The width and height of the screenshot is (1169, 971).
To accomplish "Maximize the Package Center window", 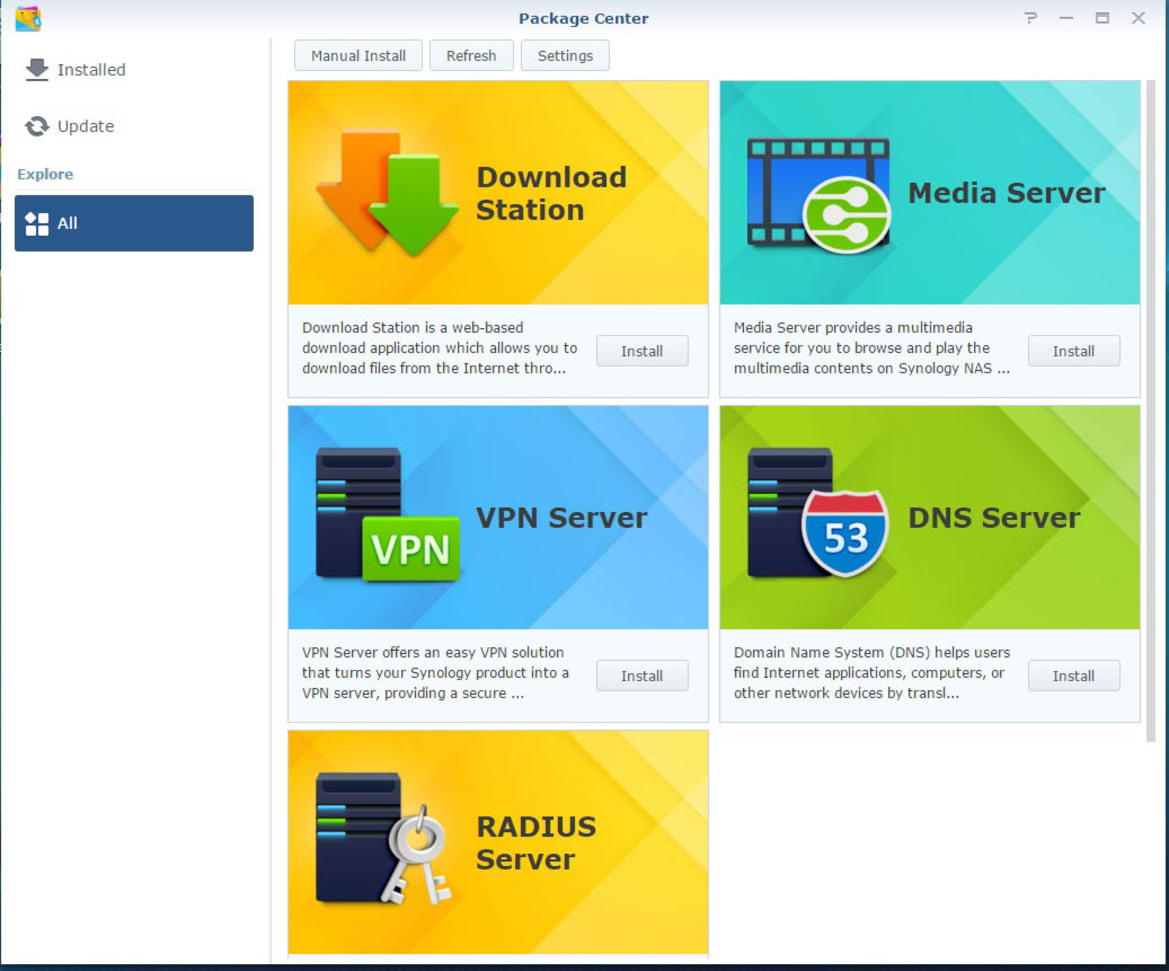I will (1102, 18).
